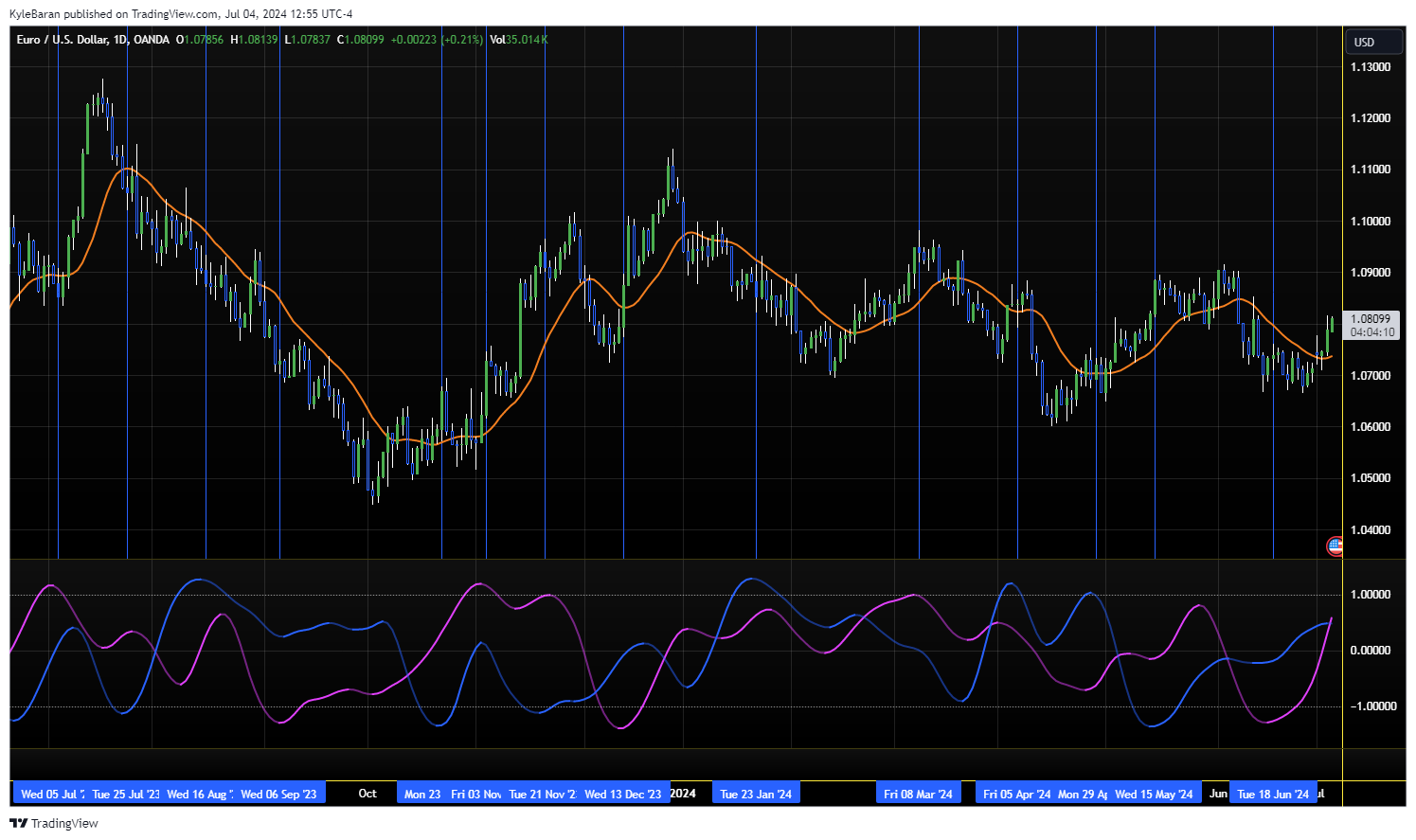Click the 'H1.08139' high value
1416x840 pixels.
255,40
